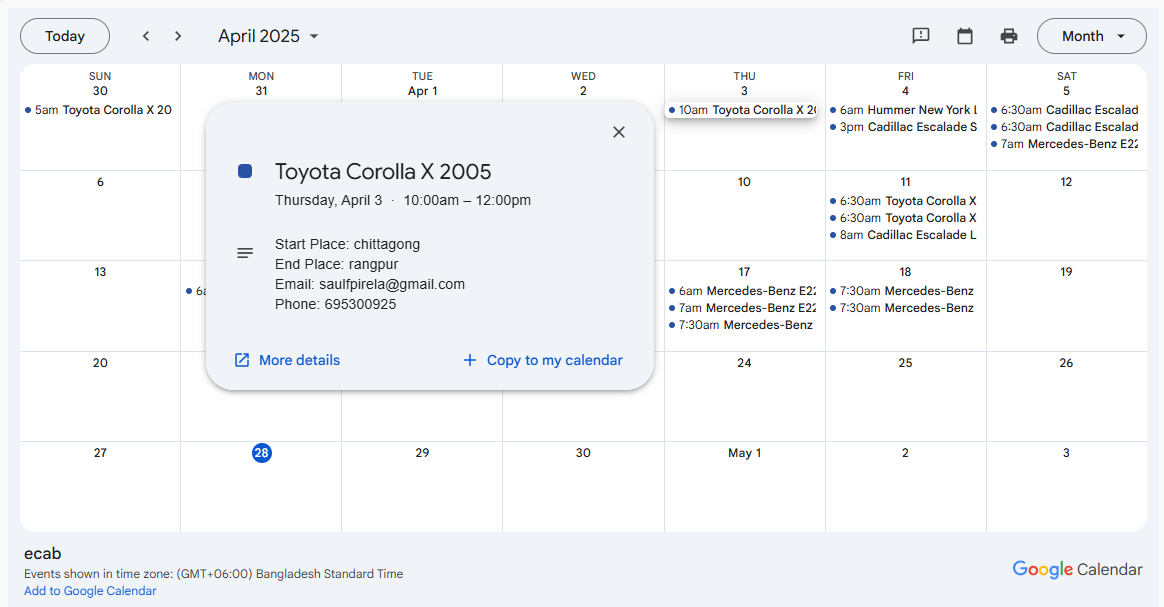Click the calendar icon beside the printer
Viewport: 1164px width, 607px height.
tap(964, 36)
